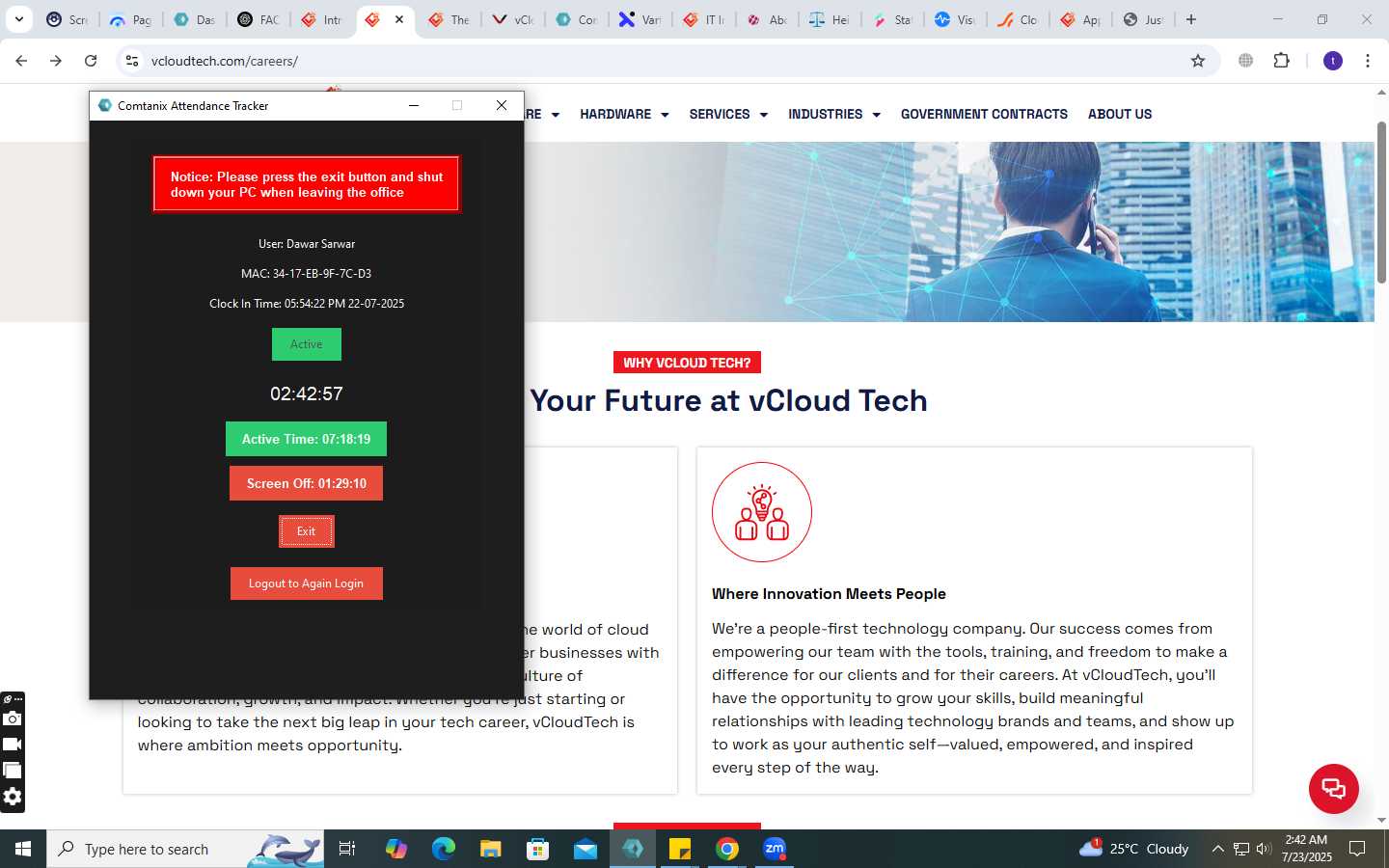Switch to the 'Scr' browser tab

click(67, 19)
